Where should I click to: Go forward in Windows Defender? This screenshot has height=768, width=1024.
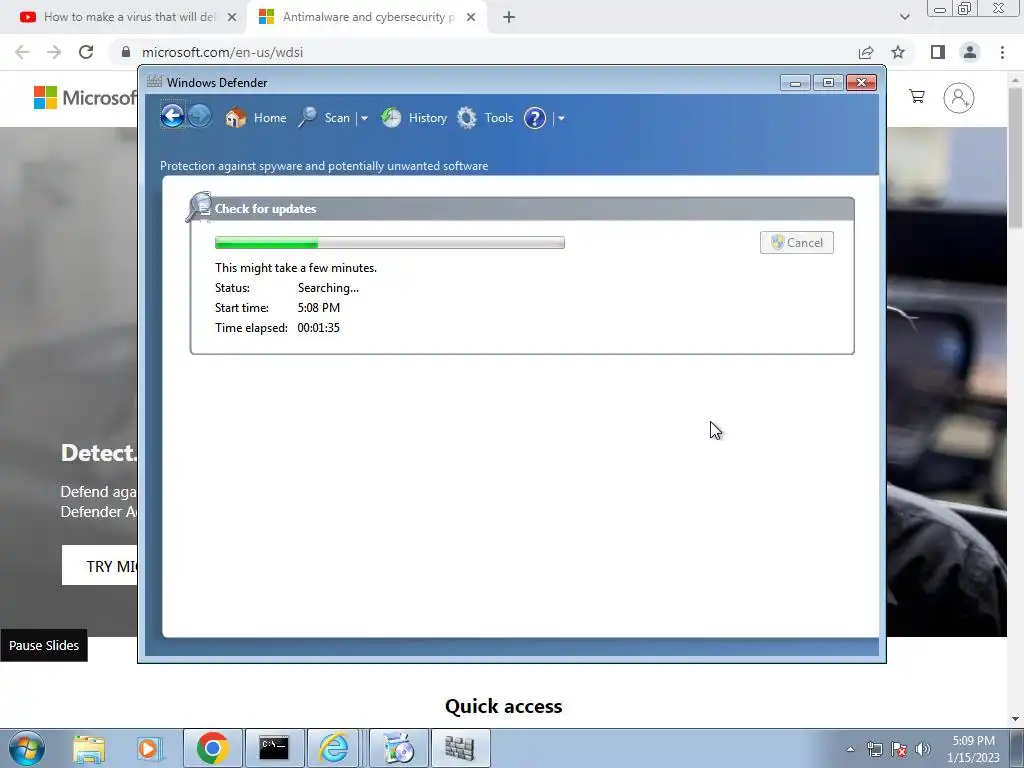click(x=200, y=117)
